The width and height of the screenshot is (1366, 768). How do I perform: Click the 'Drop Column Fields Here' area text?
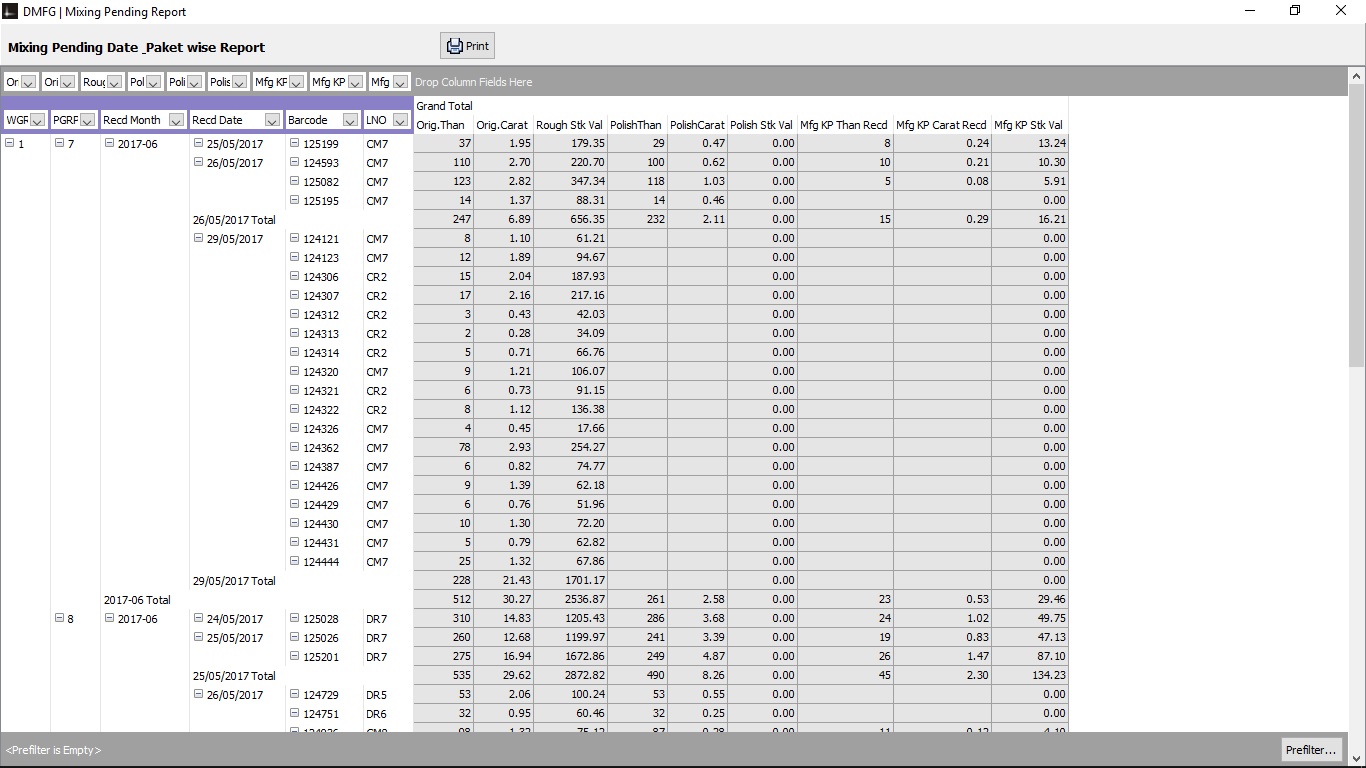pyautogui.click(x=474, y=82)
